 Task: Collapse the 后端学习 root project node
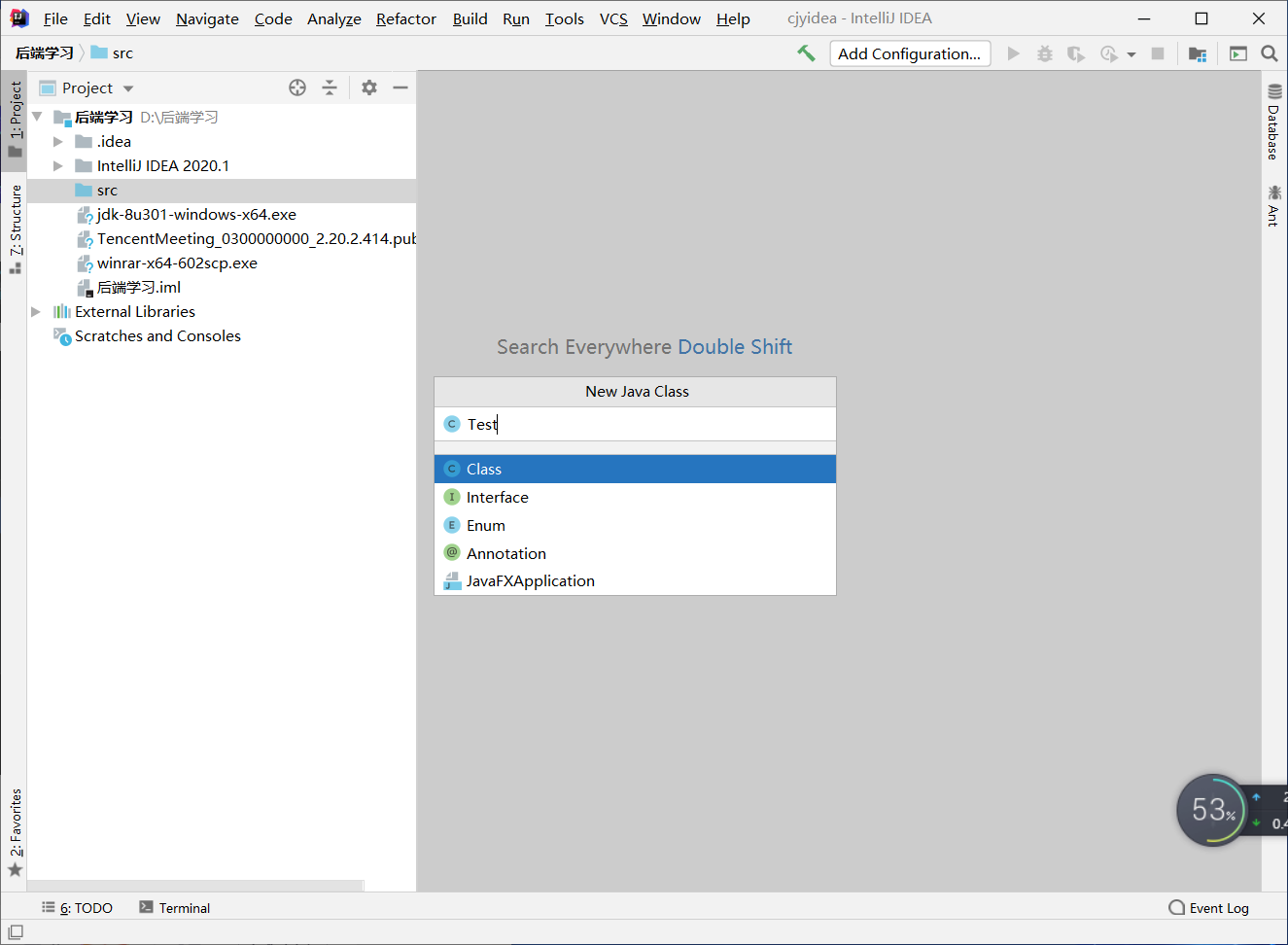tap(37, 117)
